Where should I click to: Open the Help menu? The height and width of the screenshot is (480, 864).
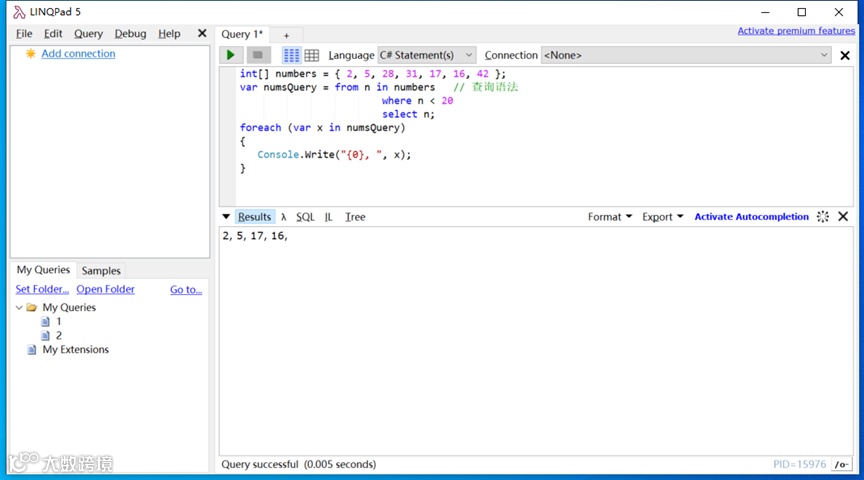pyautogui.click(x=169, y=34)
